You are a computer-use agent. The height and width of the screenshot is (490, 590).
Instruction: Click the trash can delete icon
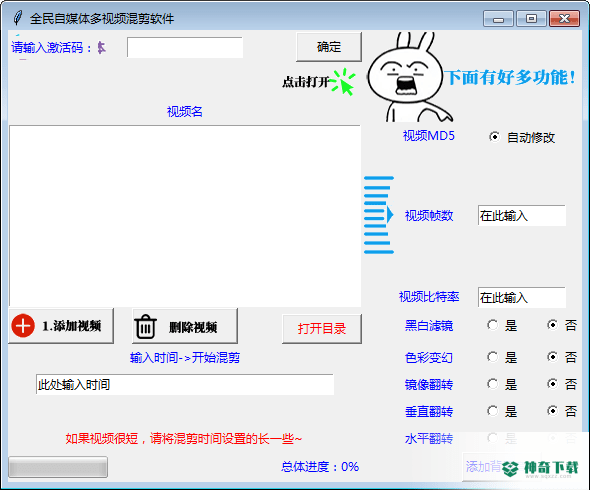pos(145,326)
